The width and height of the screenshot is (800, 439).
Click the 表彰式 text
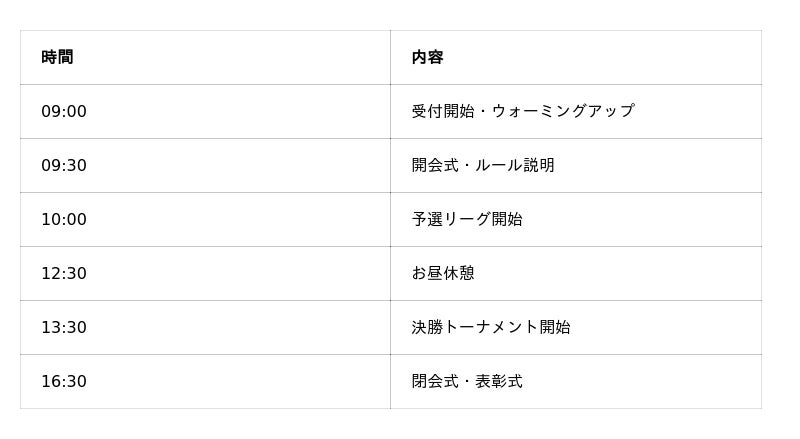click(499, 382)
